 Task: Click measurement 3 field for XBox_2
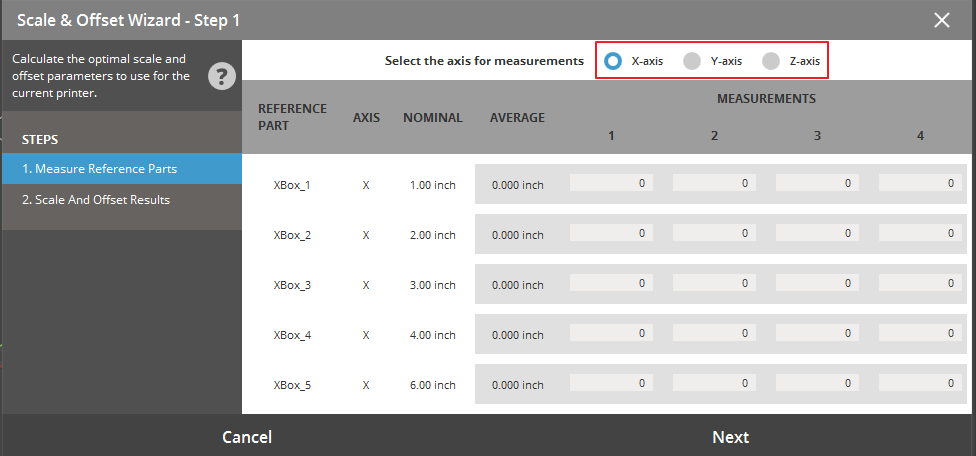(x=817, y=233)
